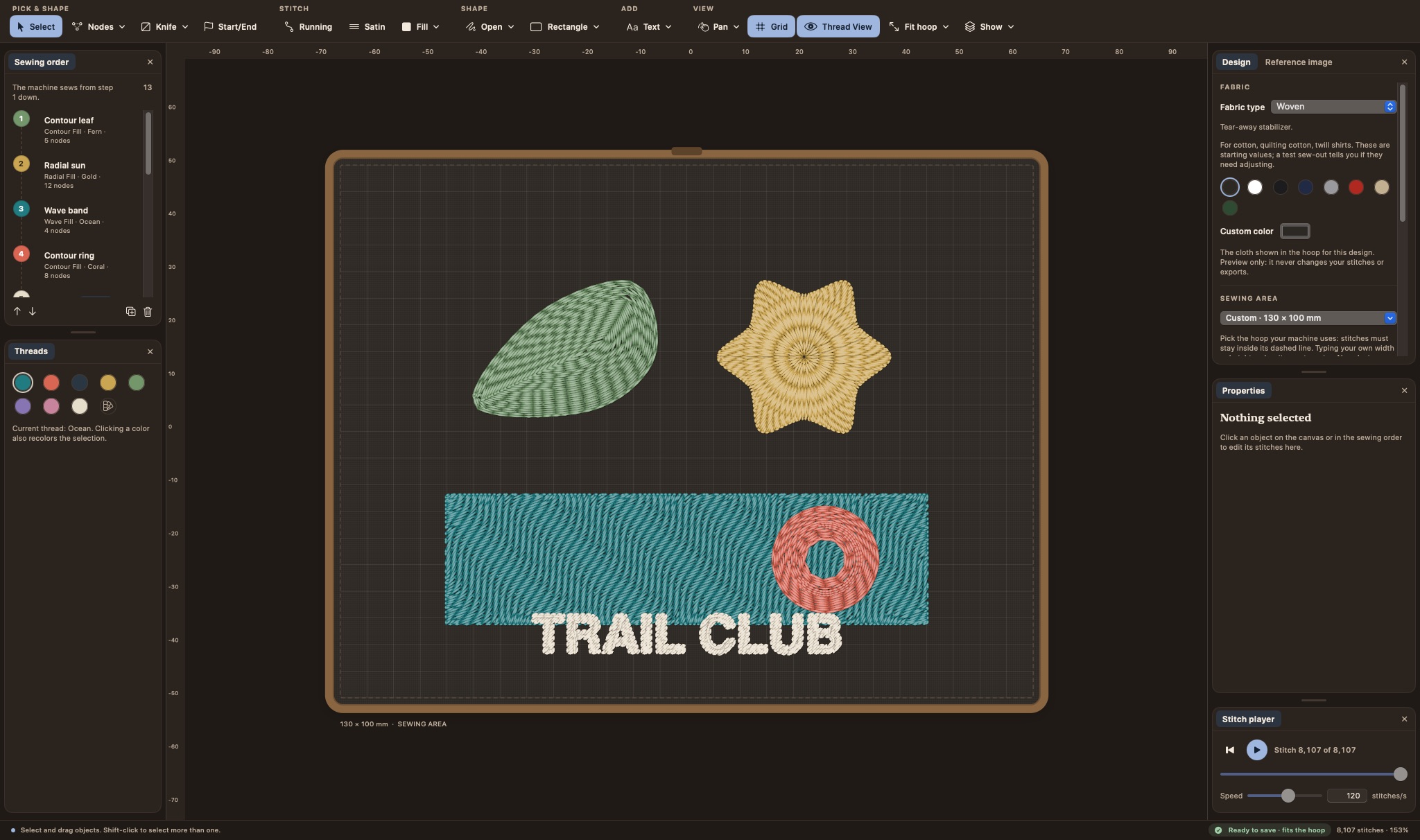Click the Ready to save status indicator

coord(1269,830)
